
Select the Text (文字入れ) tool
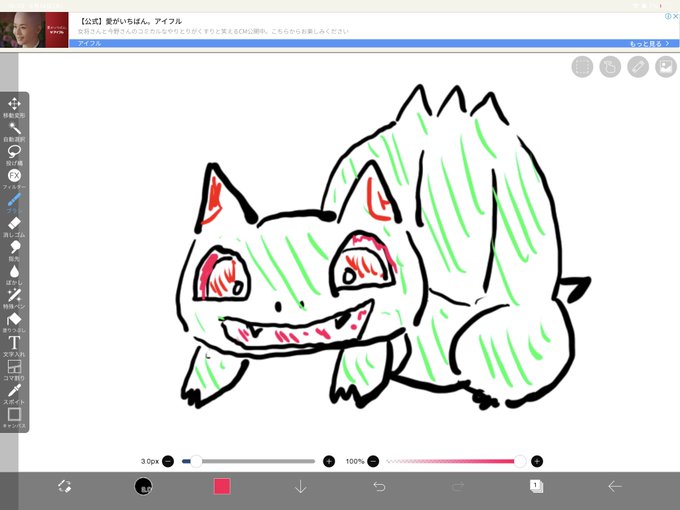pyautogui.click(x=14, y=346)
